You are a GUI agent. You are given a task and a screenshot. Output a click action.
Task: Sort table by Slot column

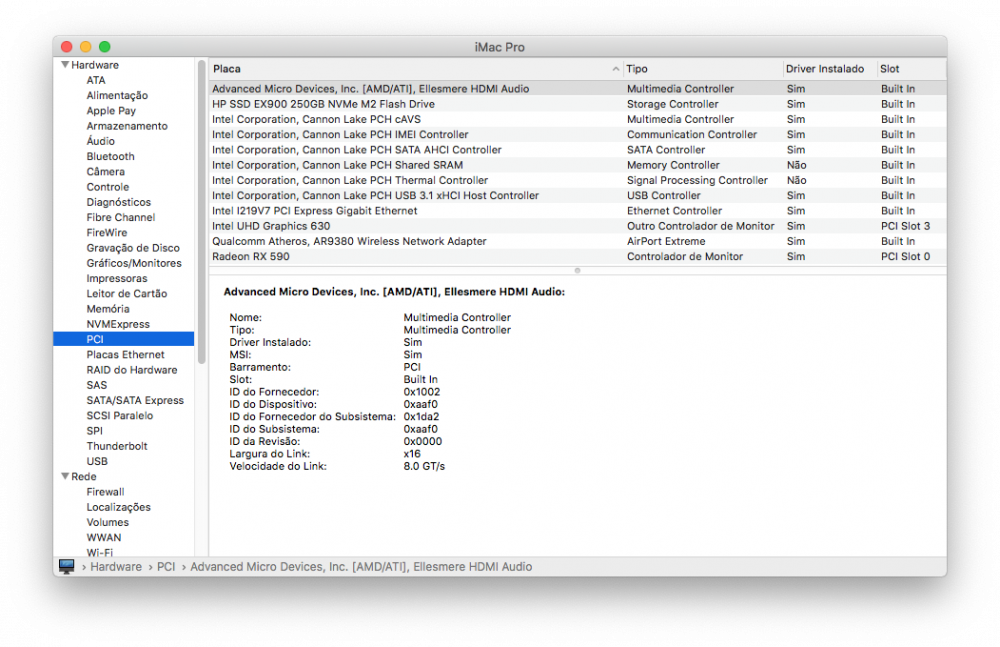(911, 69)
